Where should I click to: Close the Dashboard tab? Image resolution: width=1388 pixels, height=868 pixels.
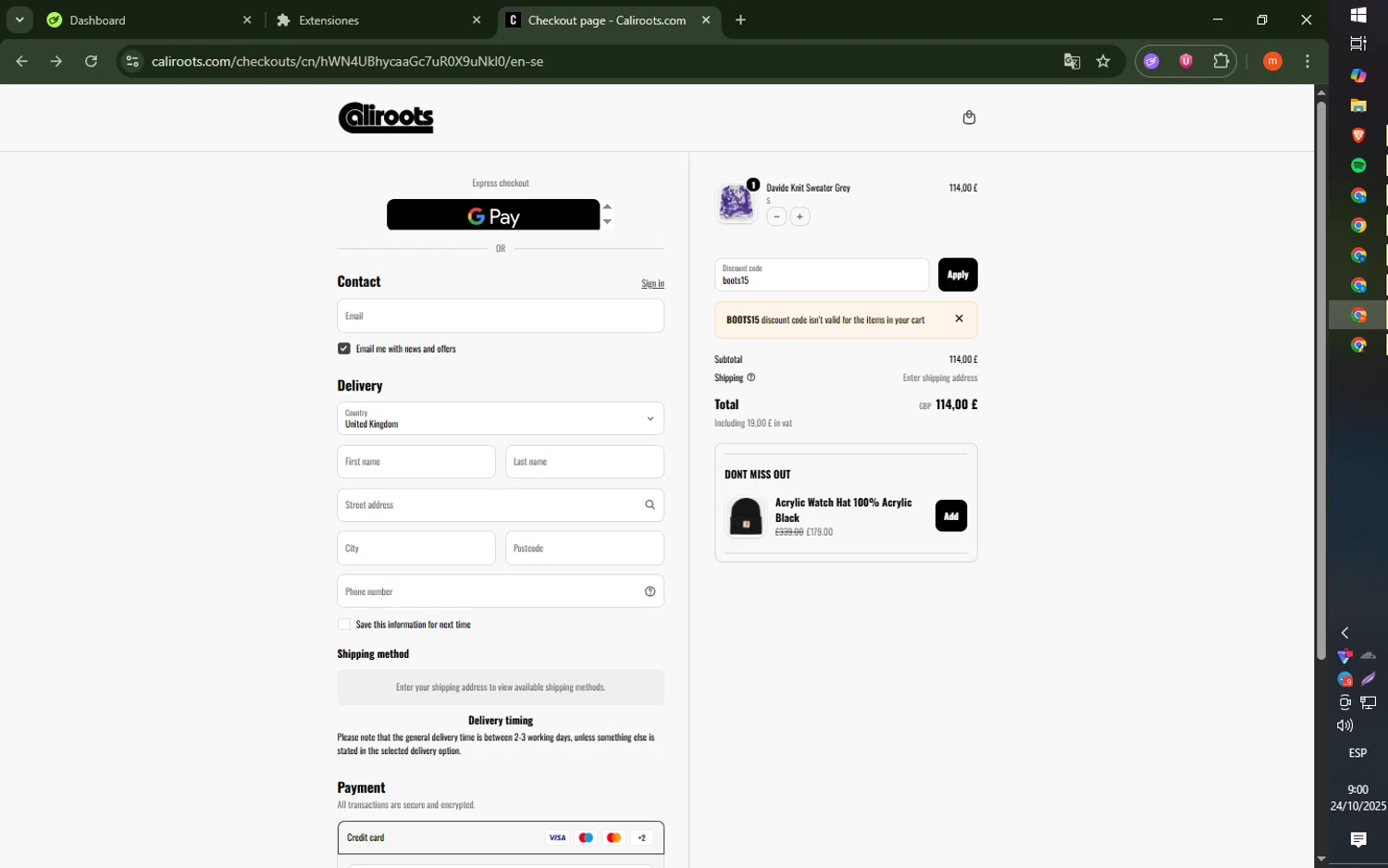(x=247, y=20)
